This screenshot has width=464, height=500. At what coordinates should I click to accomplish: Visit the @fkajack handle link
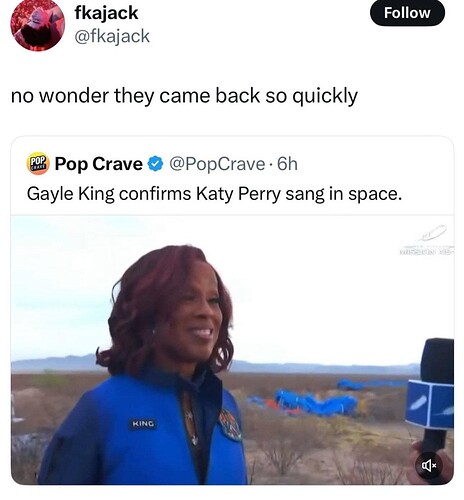112,36
